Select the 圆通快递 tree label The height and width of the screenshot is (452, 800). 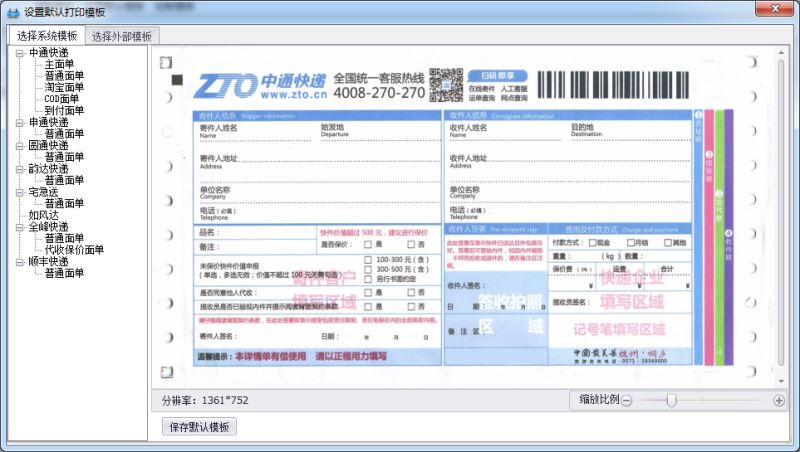48,145
